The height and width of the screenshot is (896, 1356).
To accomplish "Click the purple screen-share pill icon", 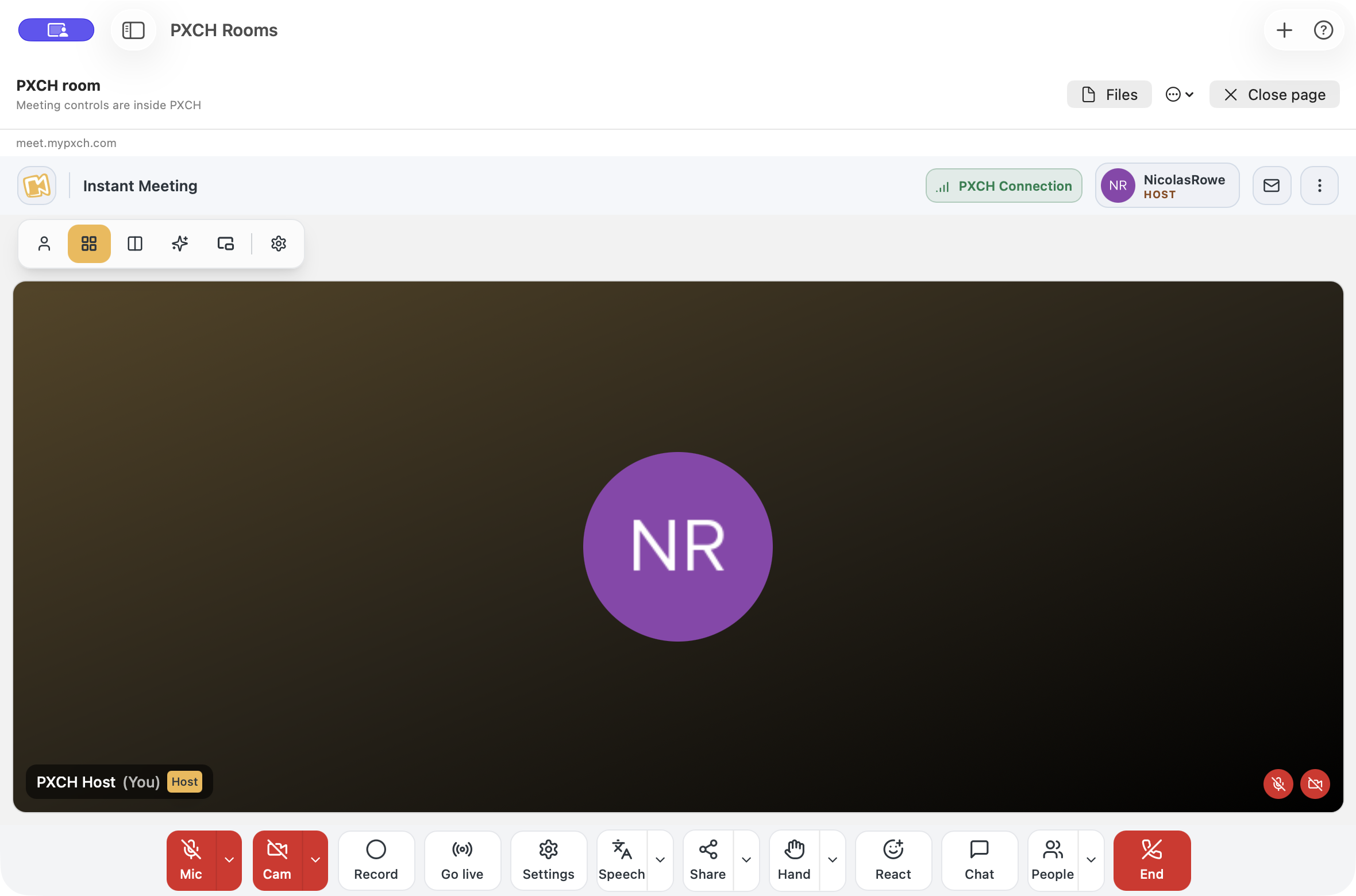I will [56, 30].
